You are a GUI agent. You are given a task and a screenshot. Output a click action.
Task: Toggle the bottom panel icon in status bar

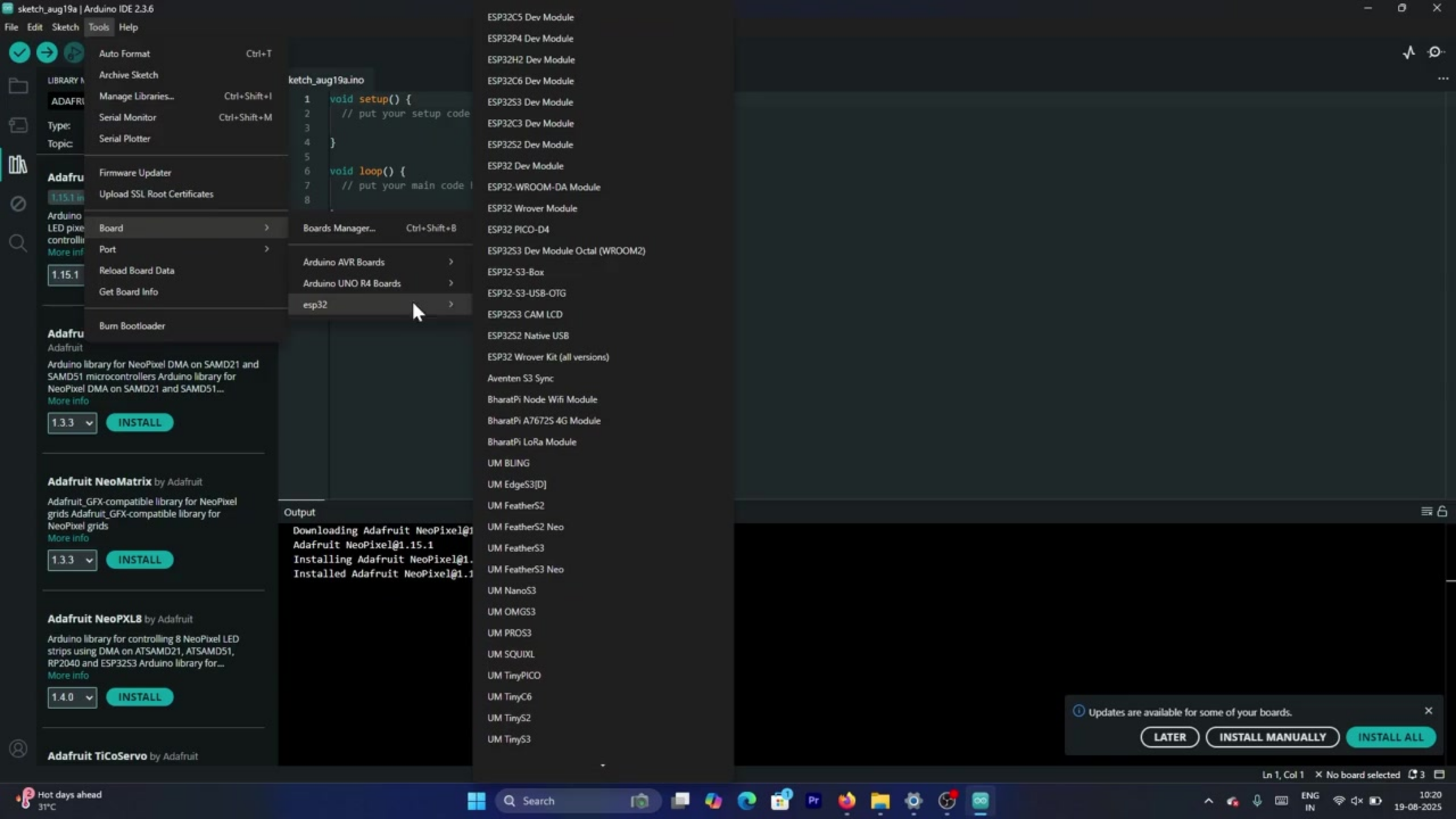click(x=1439, y=775)
